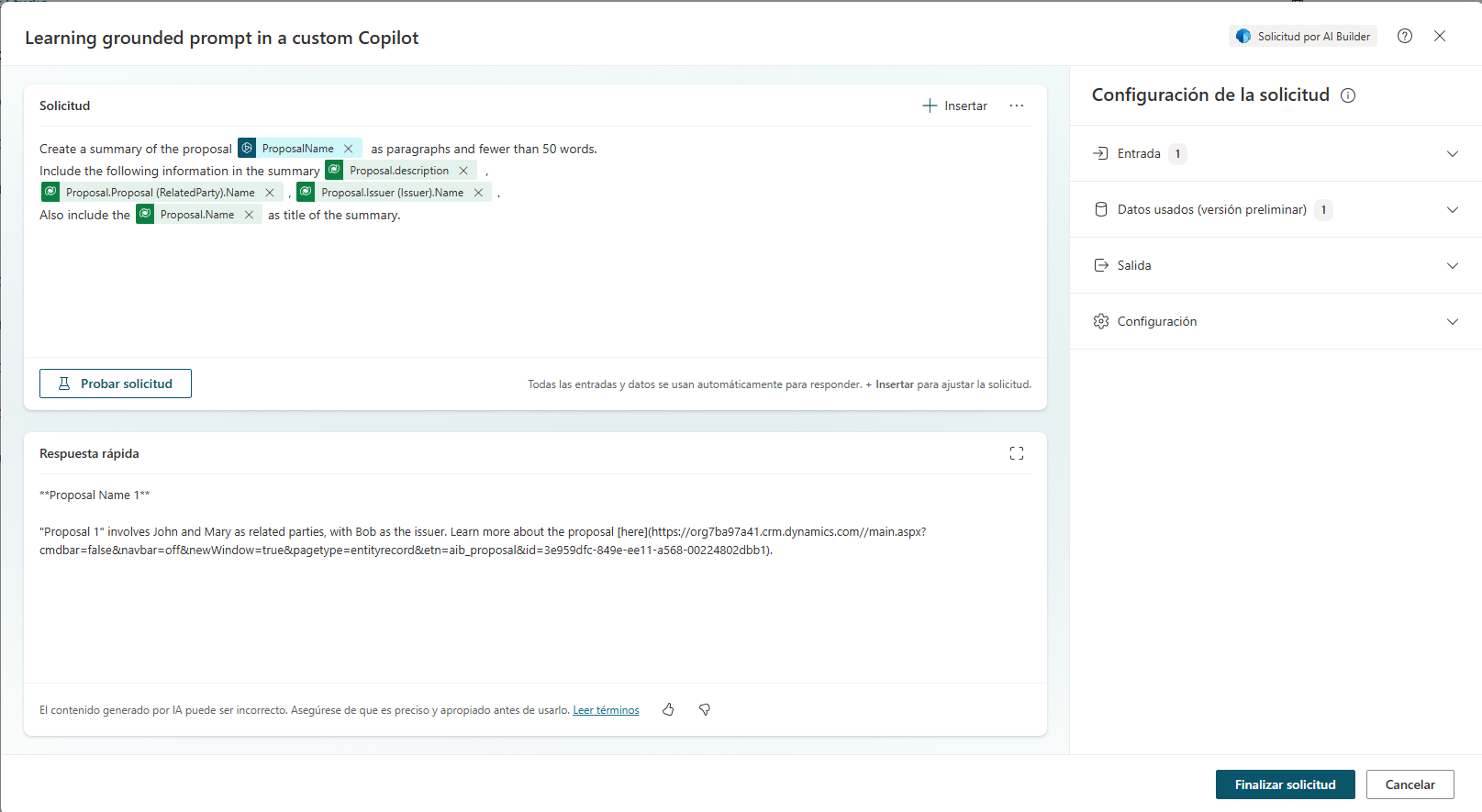Click the Proposal.description Dataverse icon
This screenshot has width=1482, height=812.
click(334, 170)
